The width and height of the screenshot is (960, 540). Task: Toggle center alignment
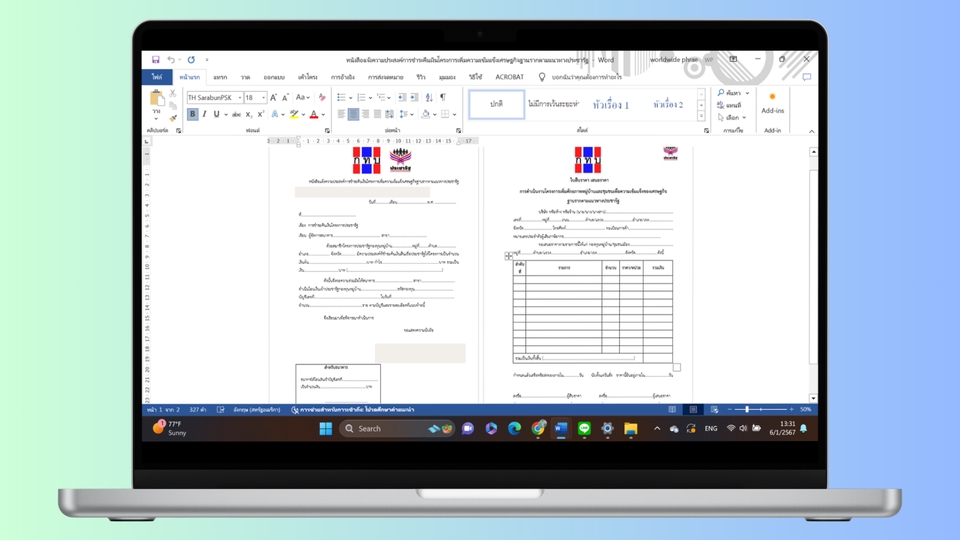pyautogui.click(x=353, y=114)
